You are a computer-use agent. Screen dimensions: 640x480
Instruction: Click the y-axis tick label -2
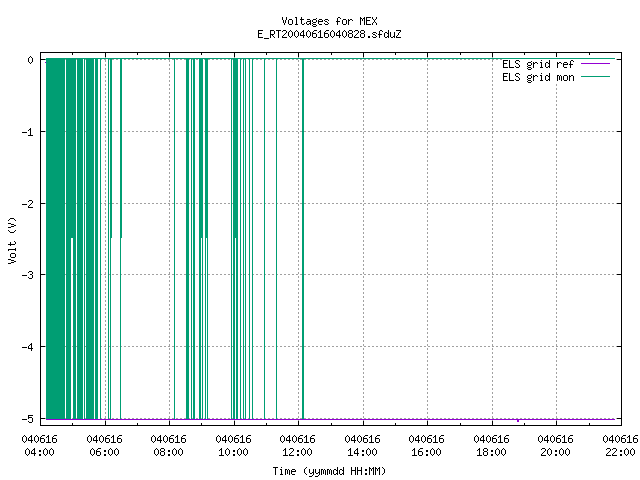[28, 204]
